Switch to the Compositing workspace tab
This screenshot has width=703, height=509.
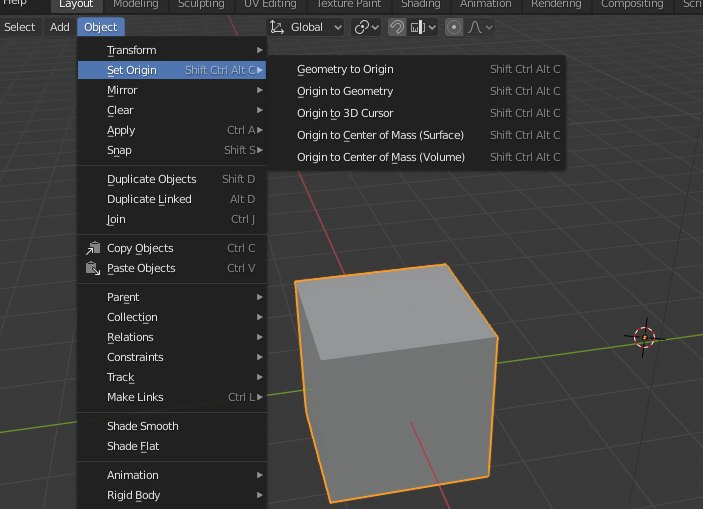[632, 4]
